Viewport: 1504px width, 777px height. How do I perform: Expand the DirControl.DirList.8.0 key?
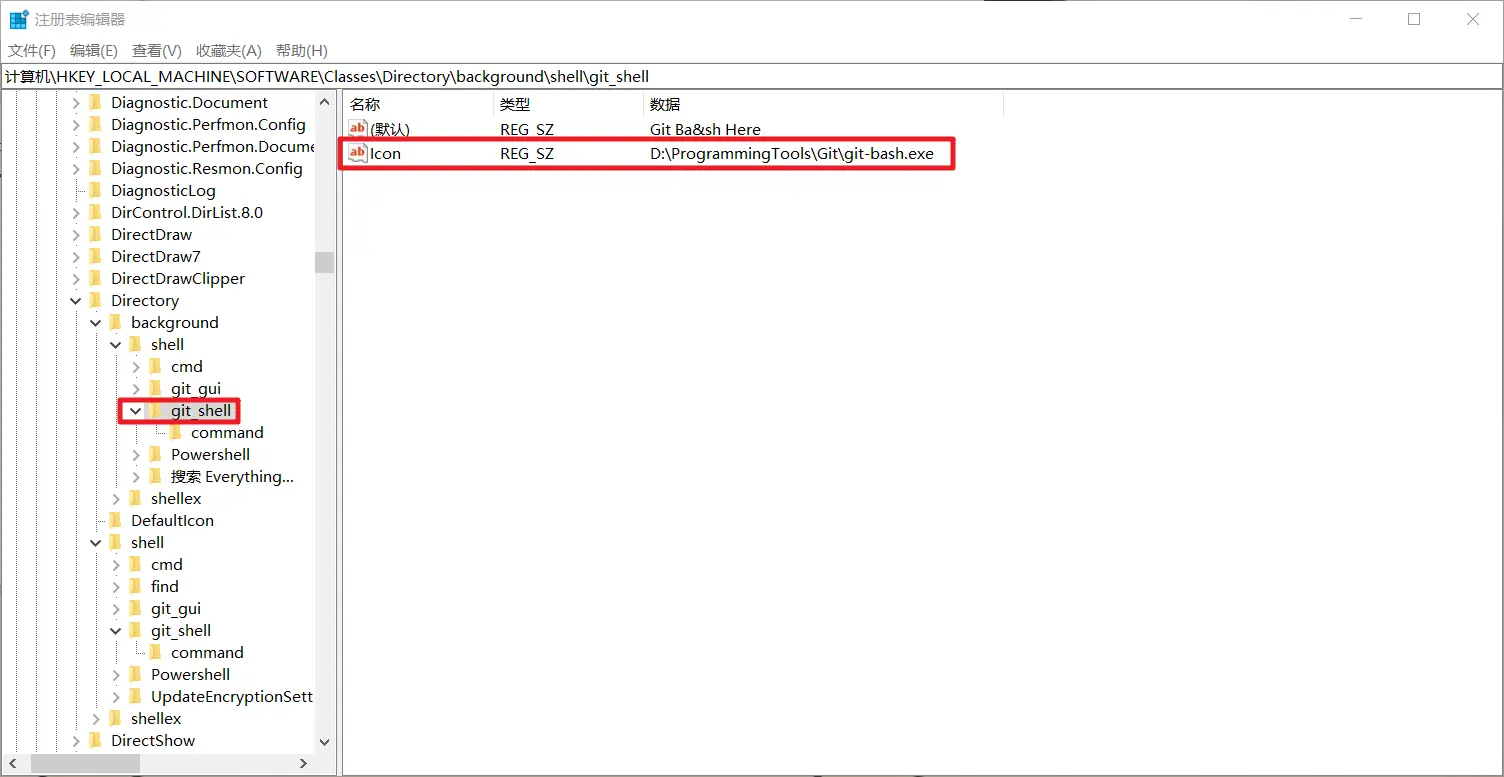click(76, 212)
